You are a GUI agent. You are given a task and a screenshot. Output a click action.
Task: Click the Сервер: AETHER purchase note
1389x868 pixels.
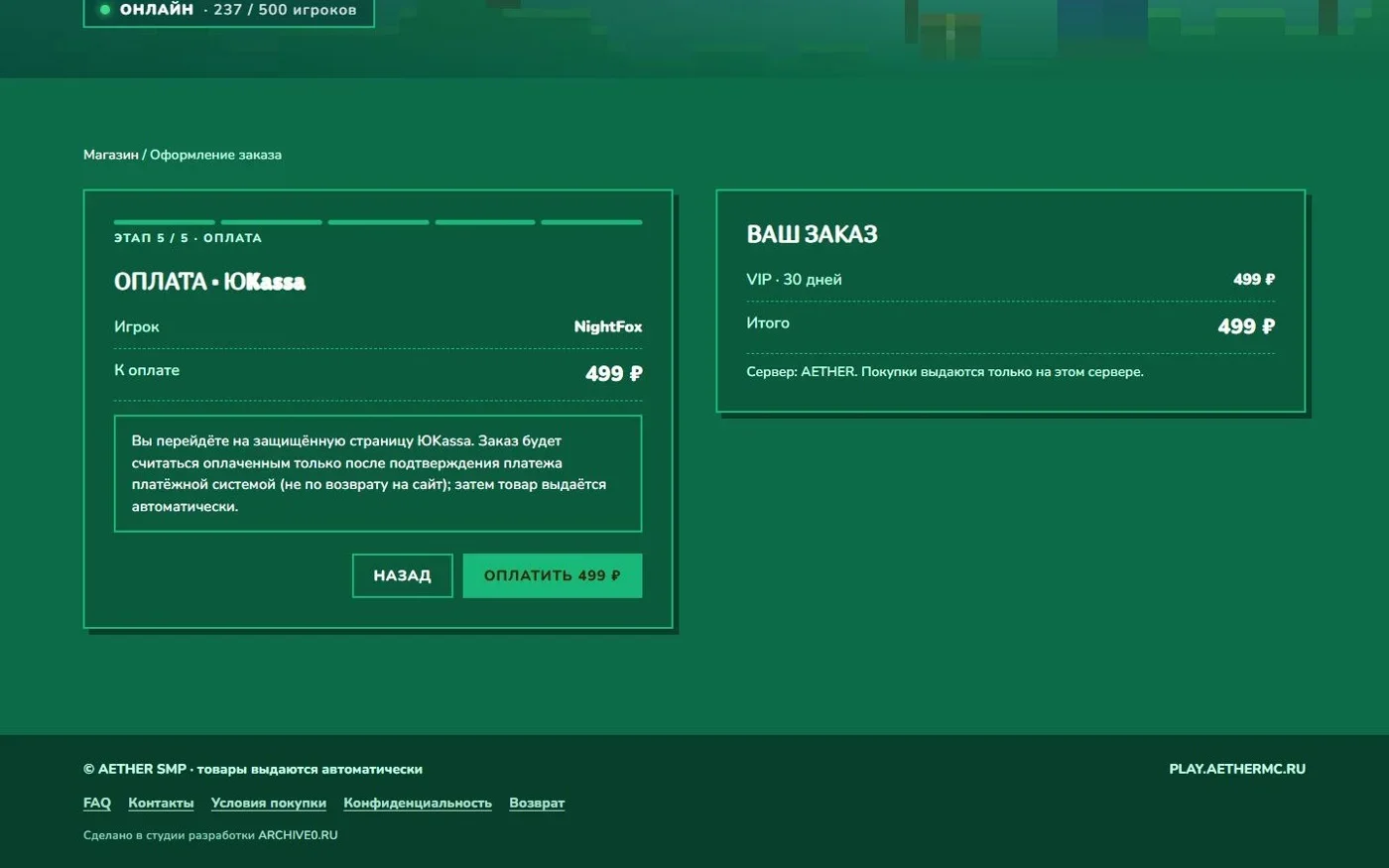945,372
